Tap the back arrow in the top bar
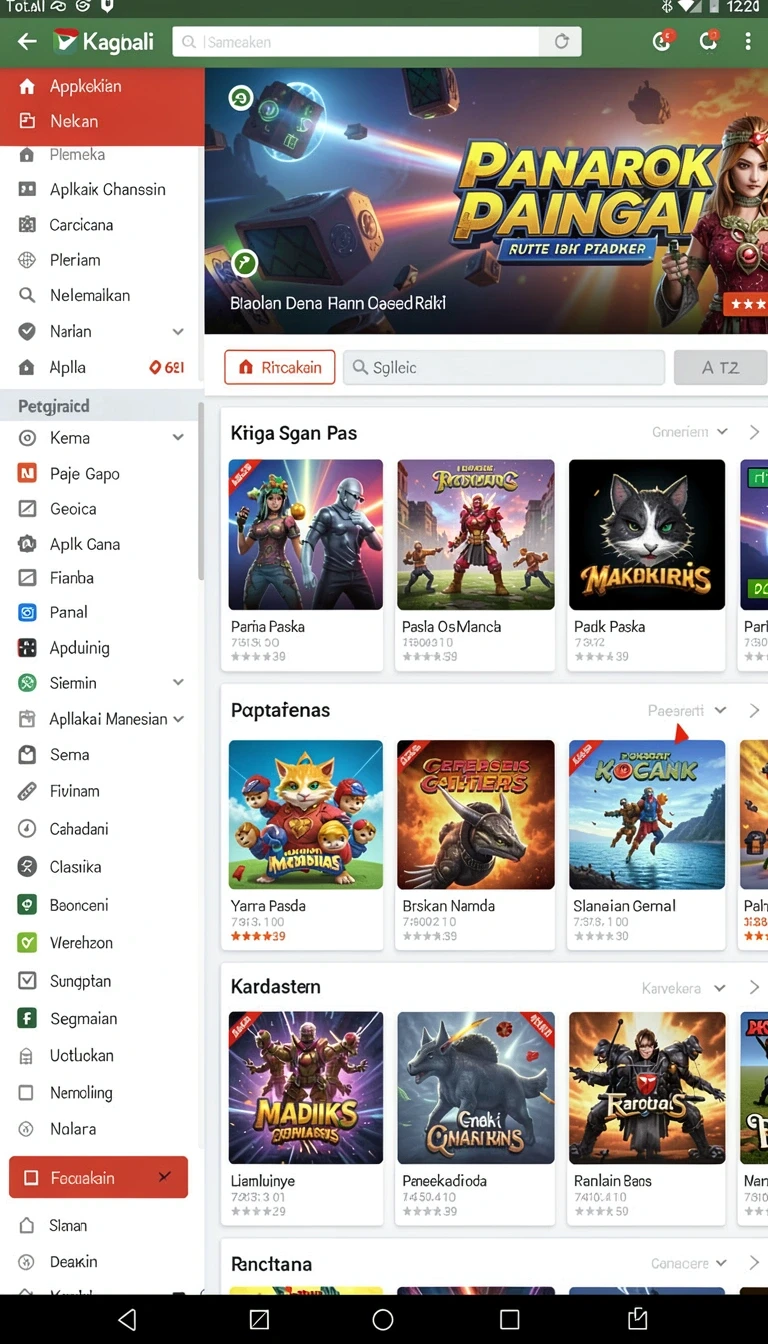The image size is (768, 1344). click(27, 41)
